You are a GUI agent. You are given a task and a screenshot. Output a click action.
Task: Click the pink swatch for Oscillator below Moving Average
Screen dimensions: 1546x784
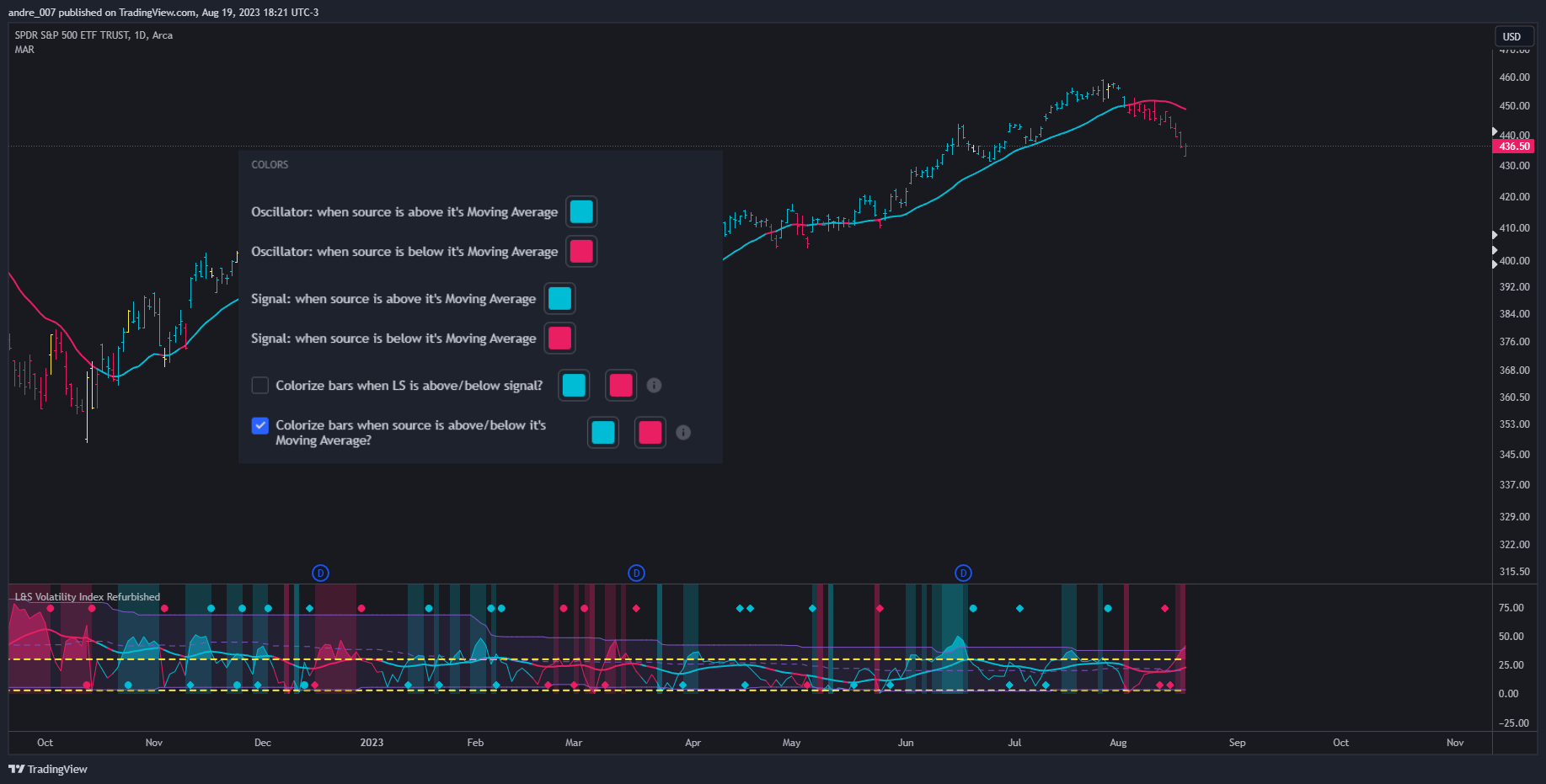pyautogui.click(x=581, y=251)
